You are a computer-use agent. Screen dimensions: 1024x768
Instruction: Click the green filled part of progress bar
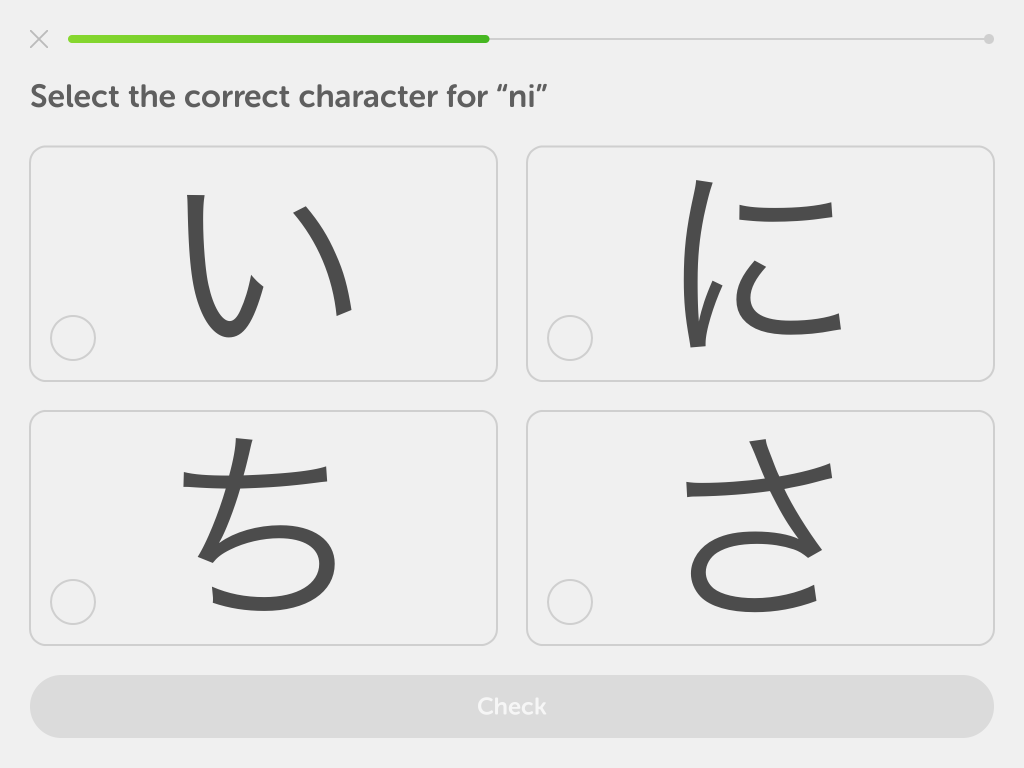[279, 39]
